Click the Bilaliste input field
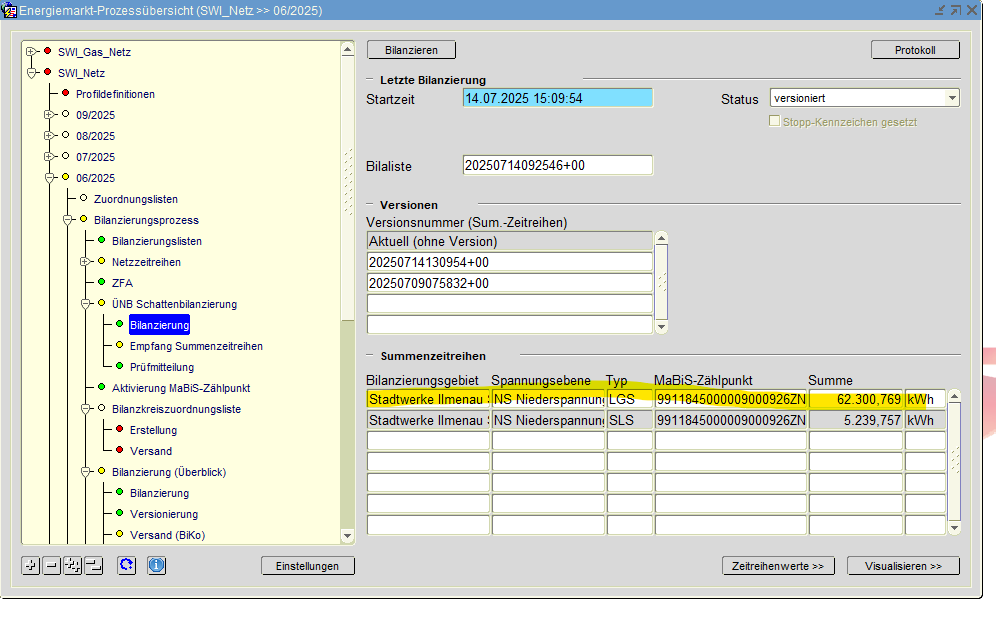The height and width of the screenshot is (625, 996). point(557,166)
